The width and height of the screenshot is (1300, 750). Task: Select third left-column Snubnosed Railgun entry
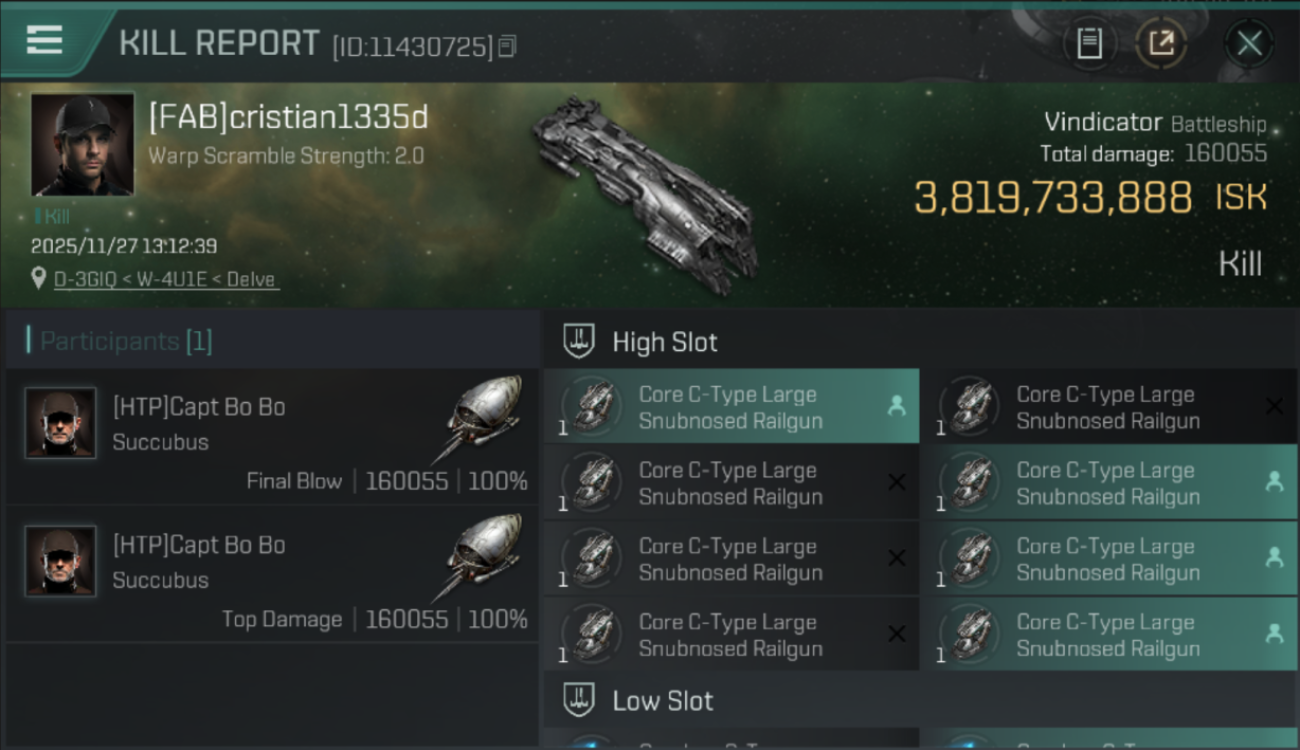[x=730, y=559]
